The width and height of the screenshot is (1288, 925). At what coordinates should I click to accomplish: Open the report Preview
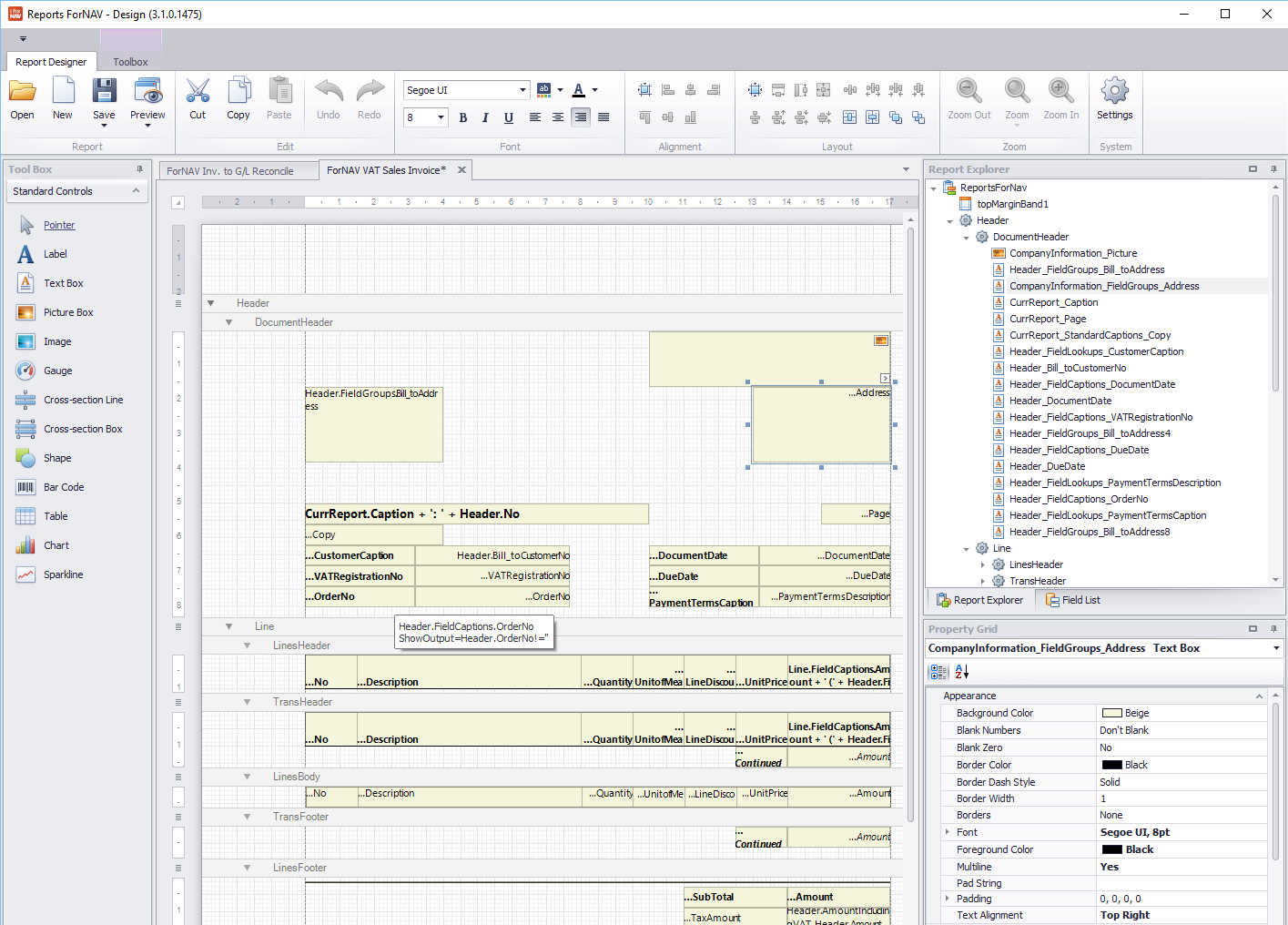click(147, 92)
